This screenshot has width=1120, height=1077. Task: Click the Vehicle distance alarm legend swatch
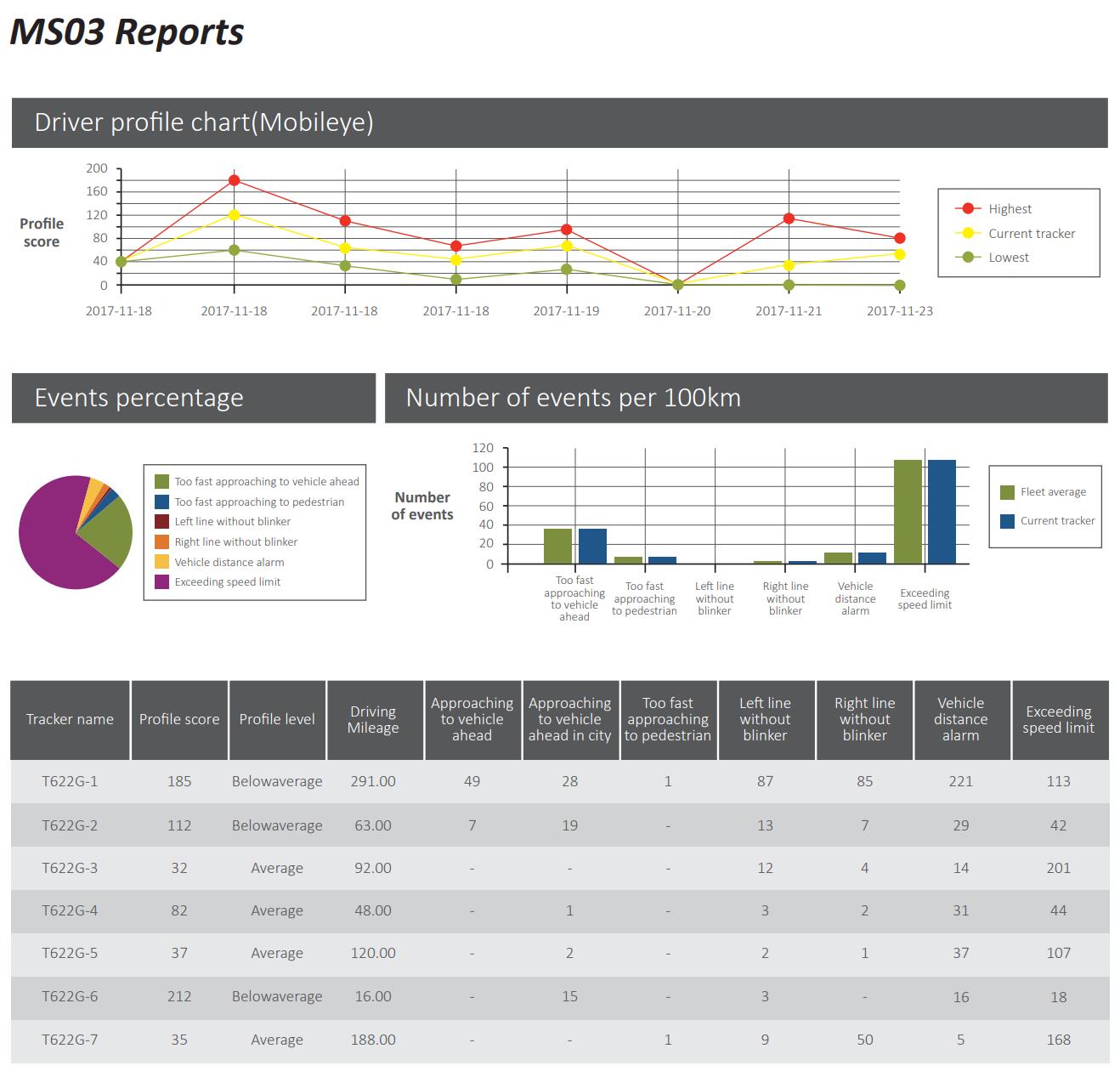(x=161, y=562)
